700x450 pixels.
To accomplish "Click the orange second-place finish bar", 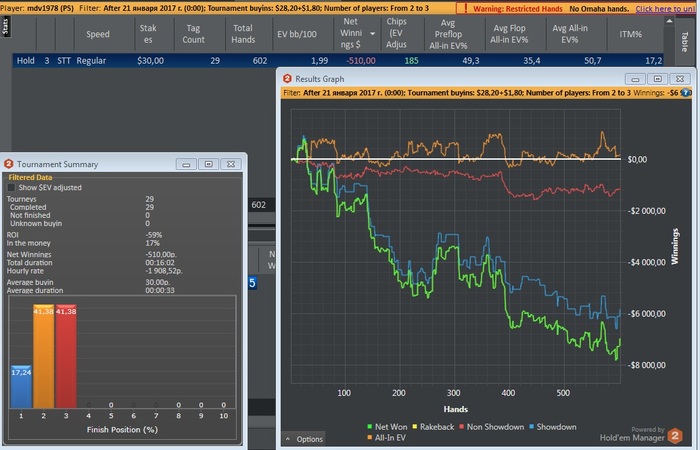I will click(43, 356).
